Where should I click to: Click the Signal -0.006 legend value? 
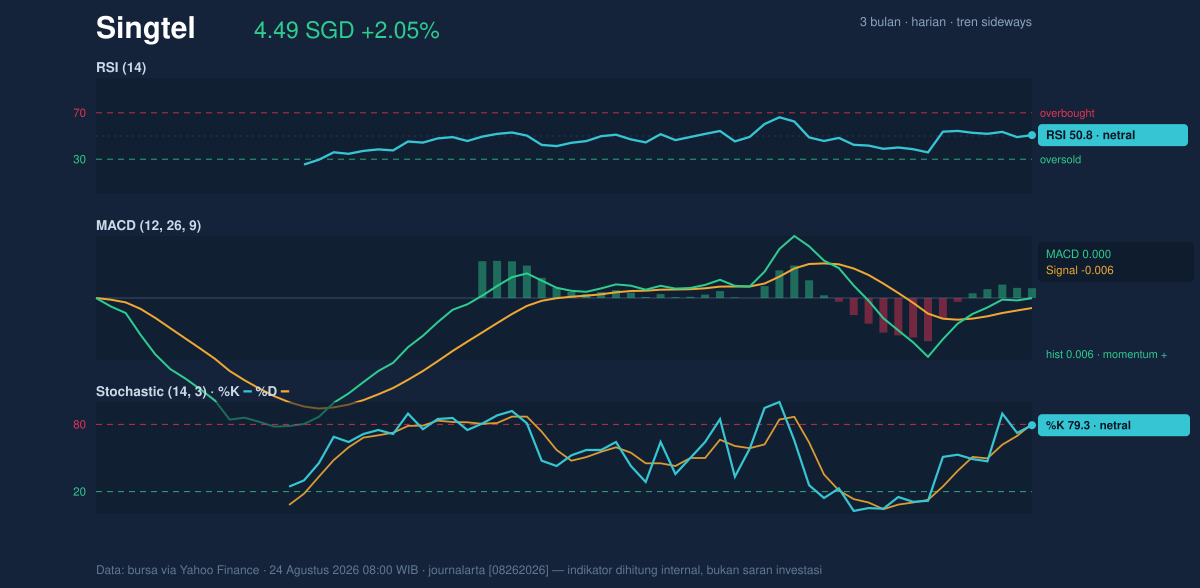coord(1080,270)
